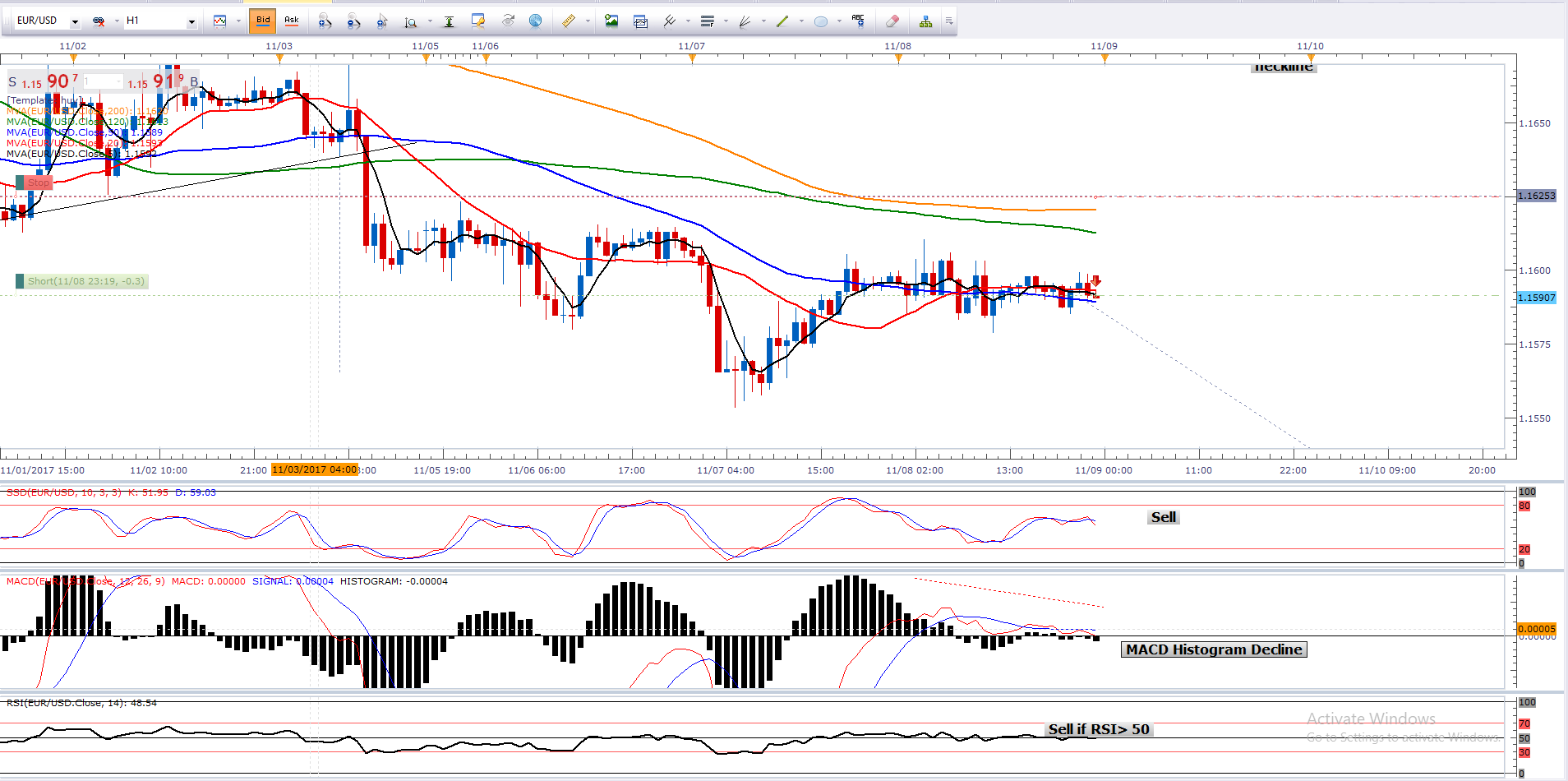Open the EUR/USD symbol dropdown

(x=75, y=21)
